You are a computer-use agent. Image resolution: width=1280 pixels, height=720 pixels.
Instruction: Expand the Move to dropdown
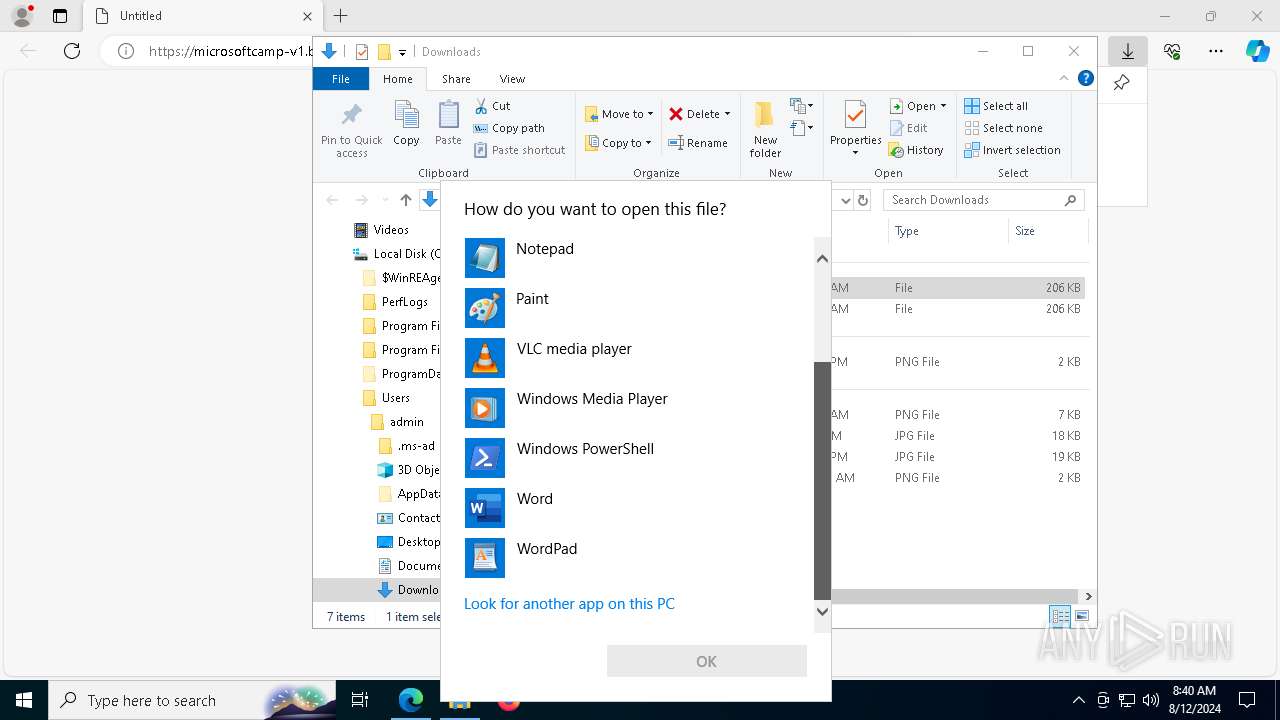point(650,114)
